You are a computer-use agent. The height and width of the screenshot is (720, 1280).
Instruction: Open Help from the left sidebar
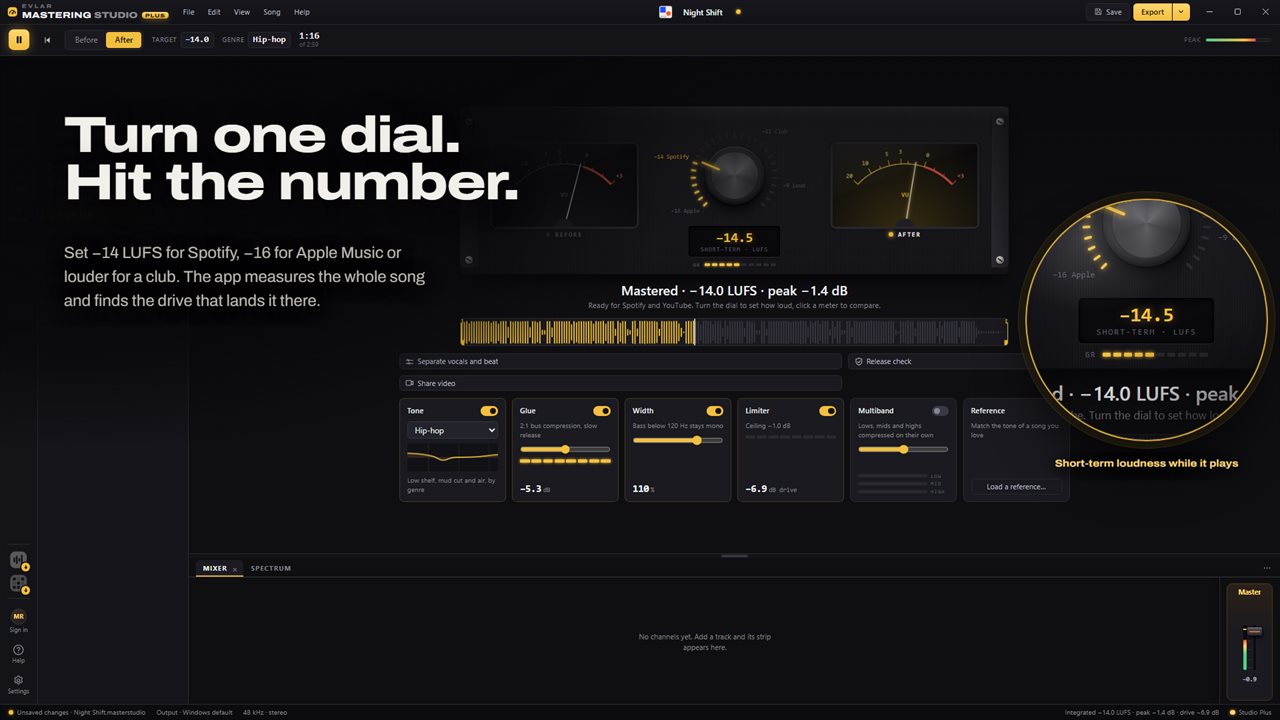tap(18, 653)
